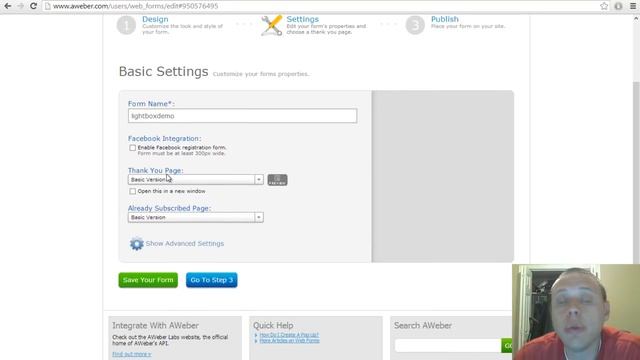640x360 pixels.
Task: Click the Basic Settings heading
Action: 163,71
